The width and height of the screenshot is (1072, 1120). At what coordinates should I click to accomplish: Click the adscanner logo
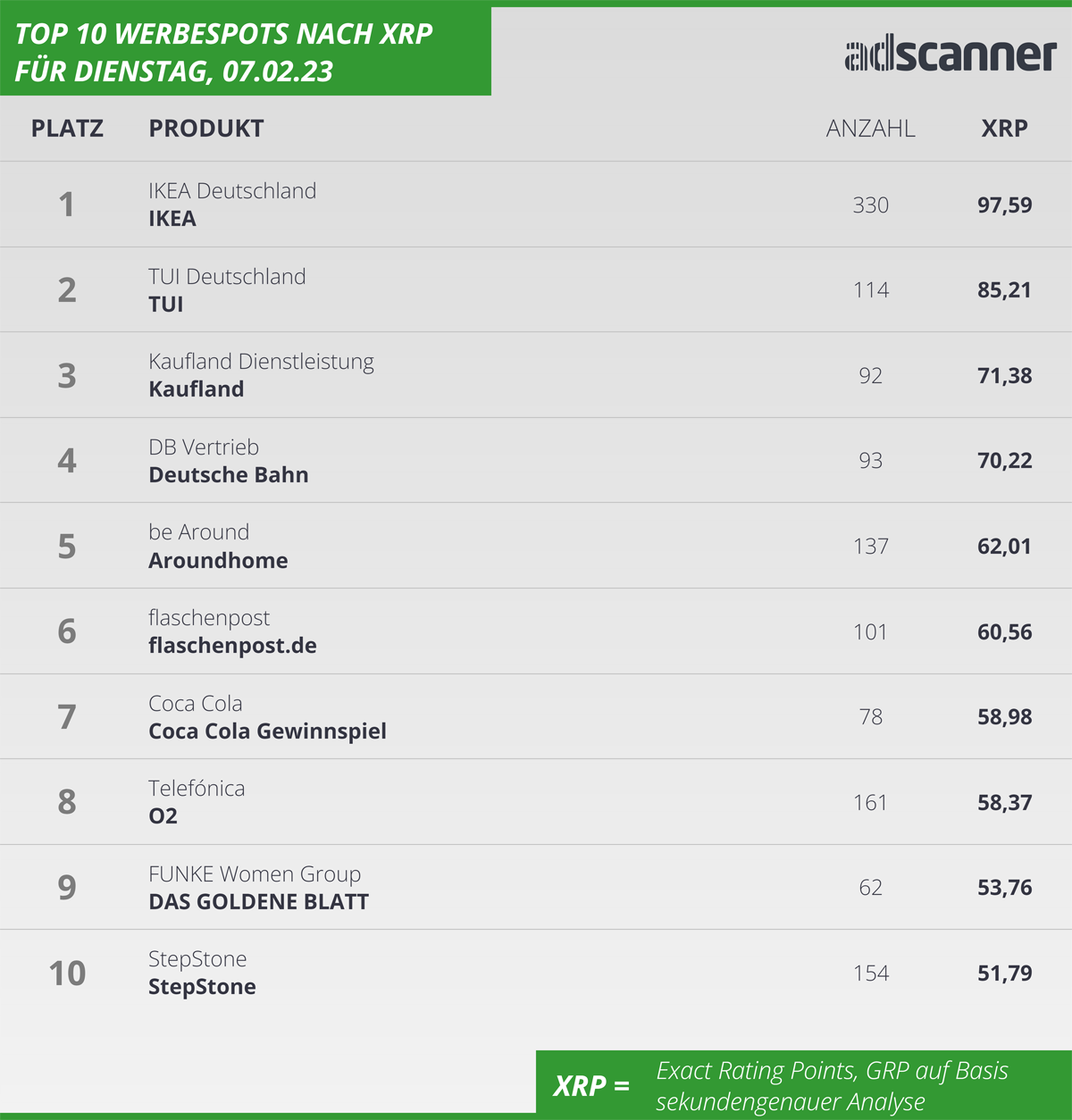[x=951, y=54]
